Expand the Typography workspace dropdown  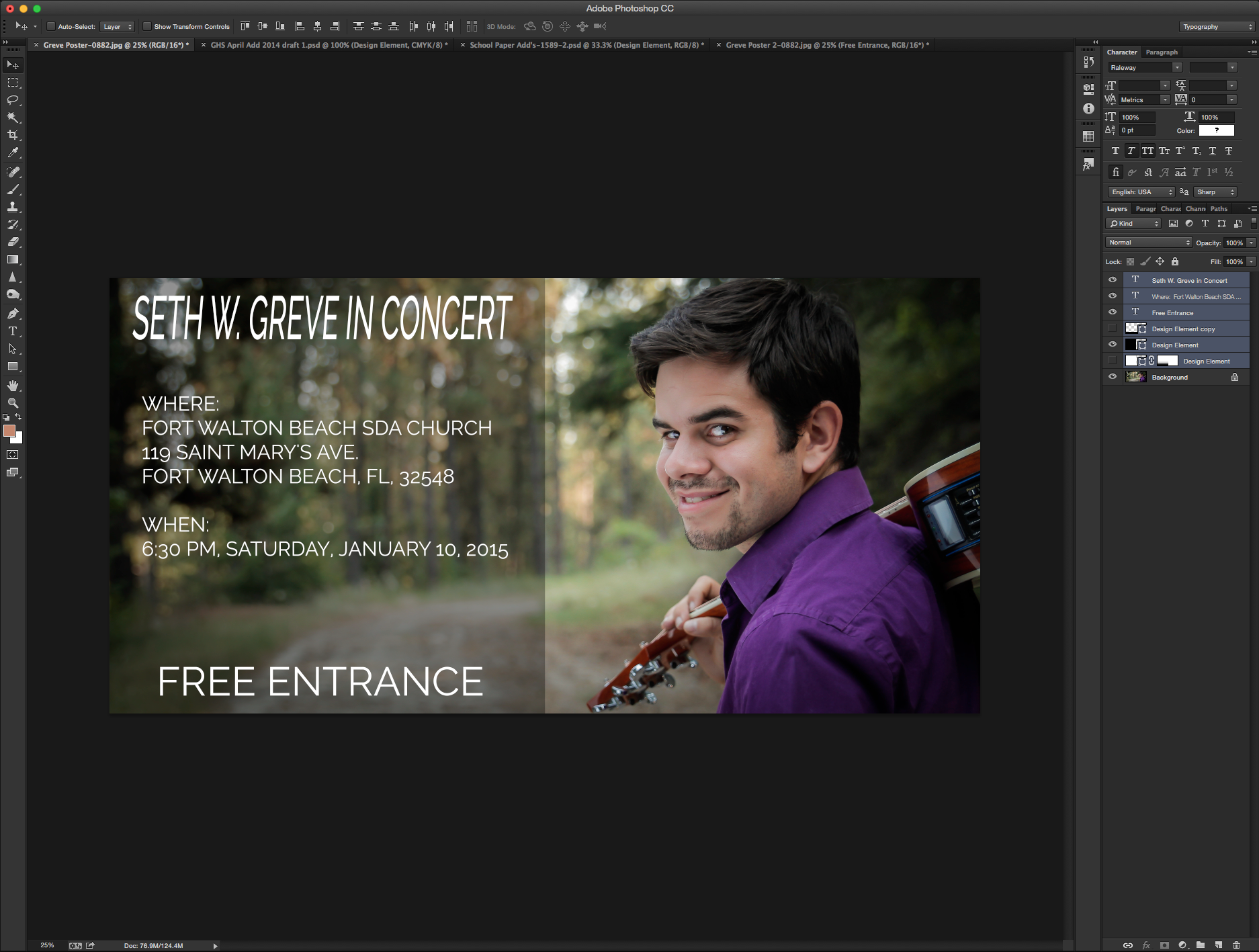coord(1217,27)
